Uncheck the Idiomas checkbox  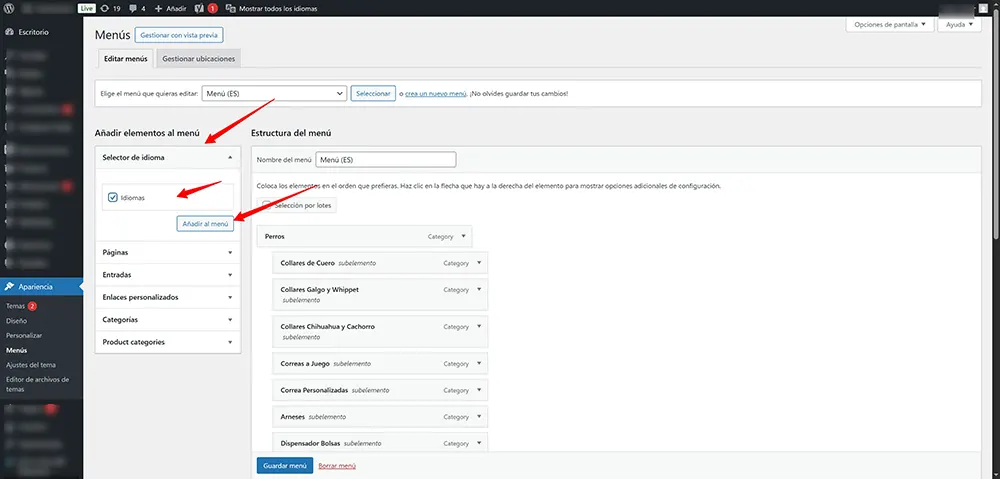(x=112, y=198)
